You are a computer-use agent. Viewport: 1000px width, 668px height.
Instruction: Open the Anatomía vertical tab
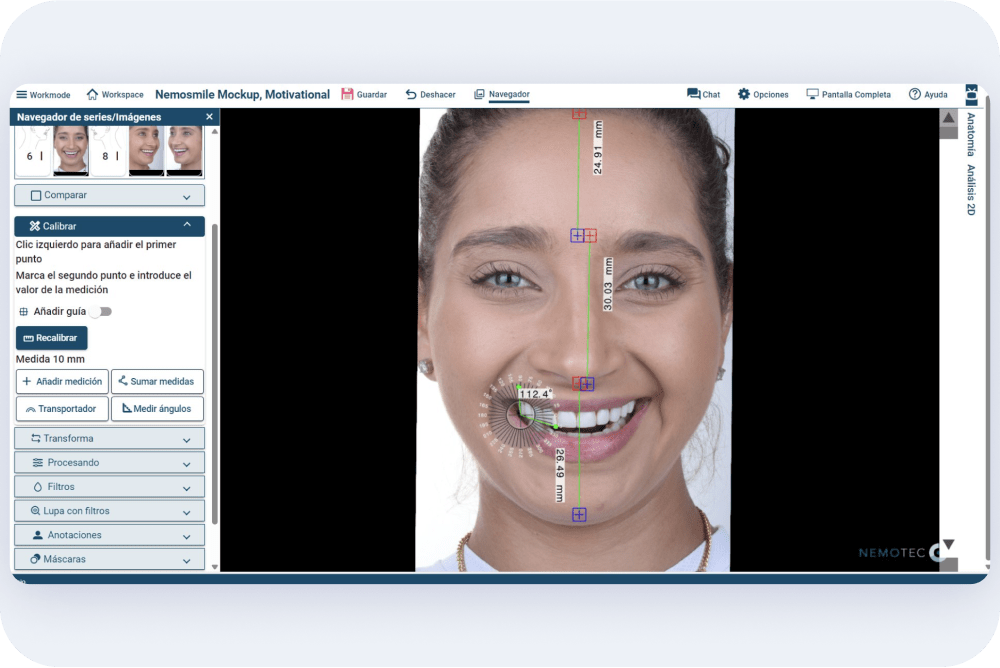[971, 135]
